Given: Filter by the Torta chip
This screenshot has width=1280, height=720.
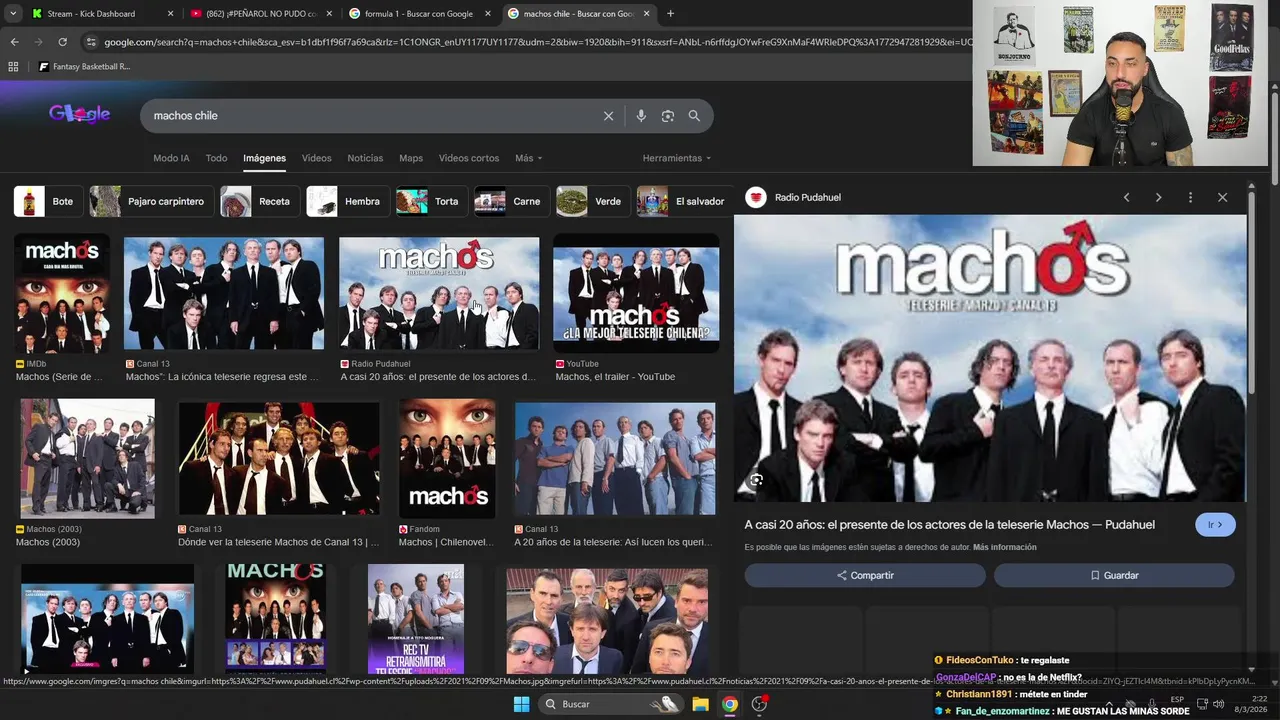Looking at the screenshot, I should [x=432, y=201].
